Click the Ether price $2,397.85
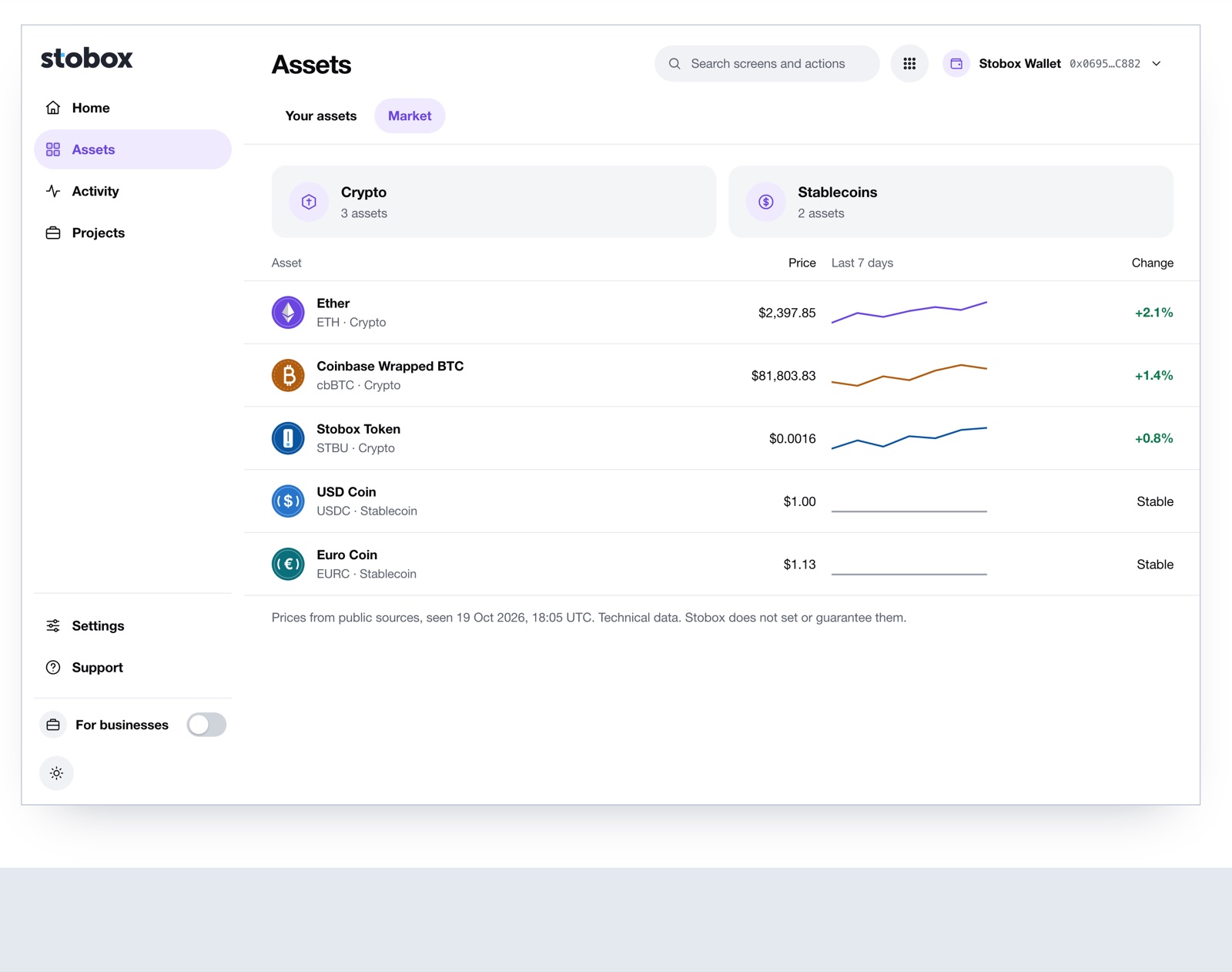This screenshot has width=1232, height=972. point(787,313)
